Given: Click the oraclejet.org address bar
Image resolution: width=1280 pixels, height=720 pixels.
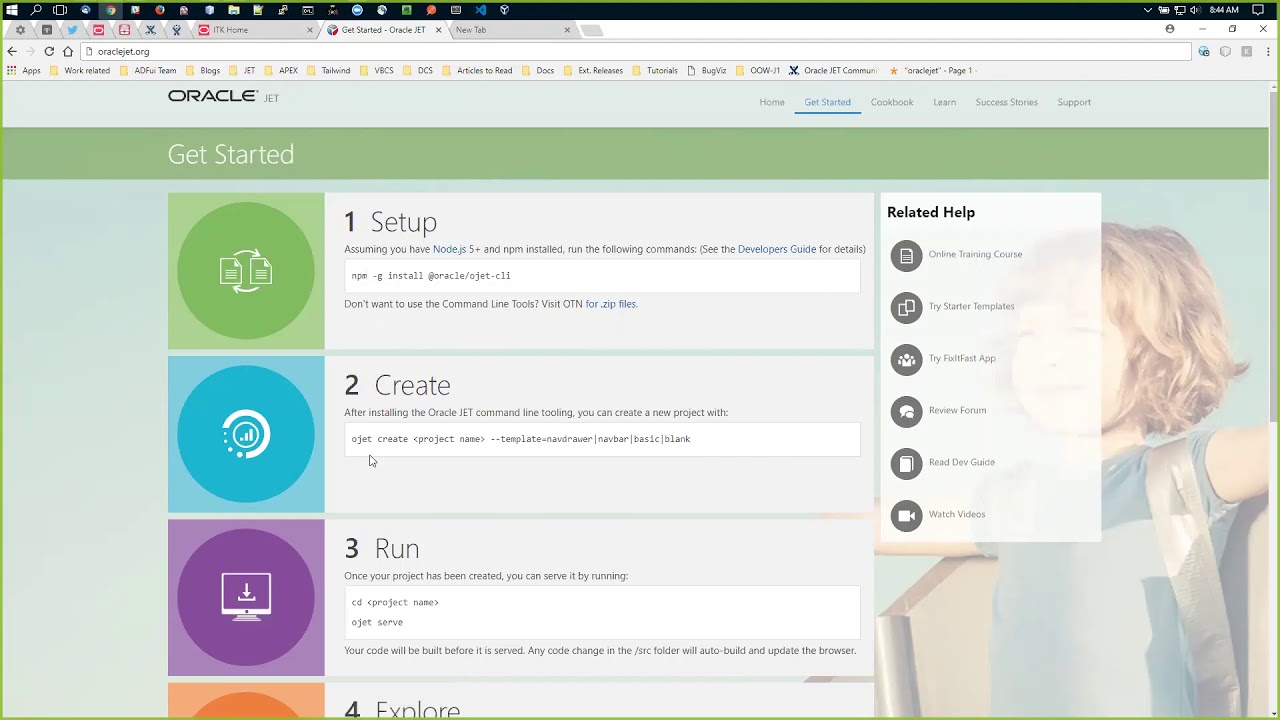Looking at the screenshot, I should pos(636,51).
